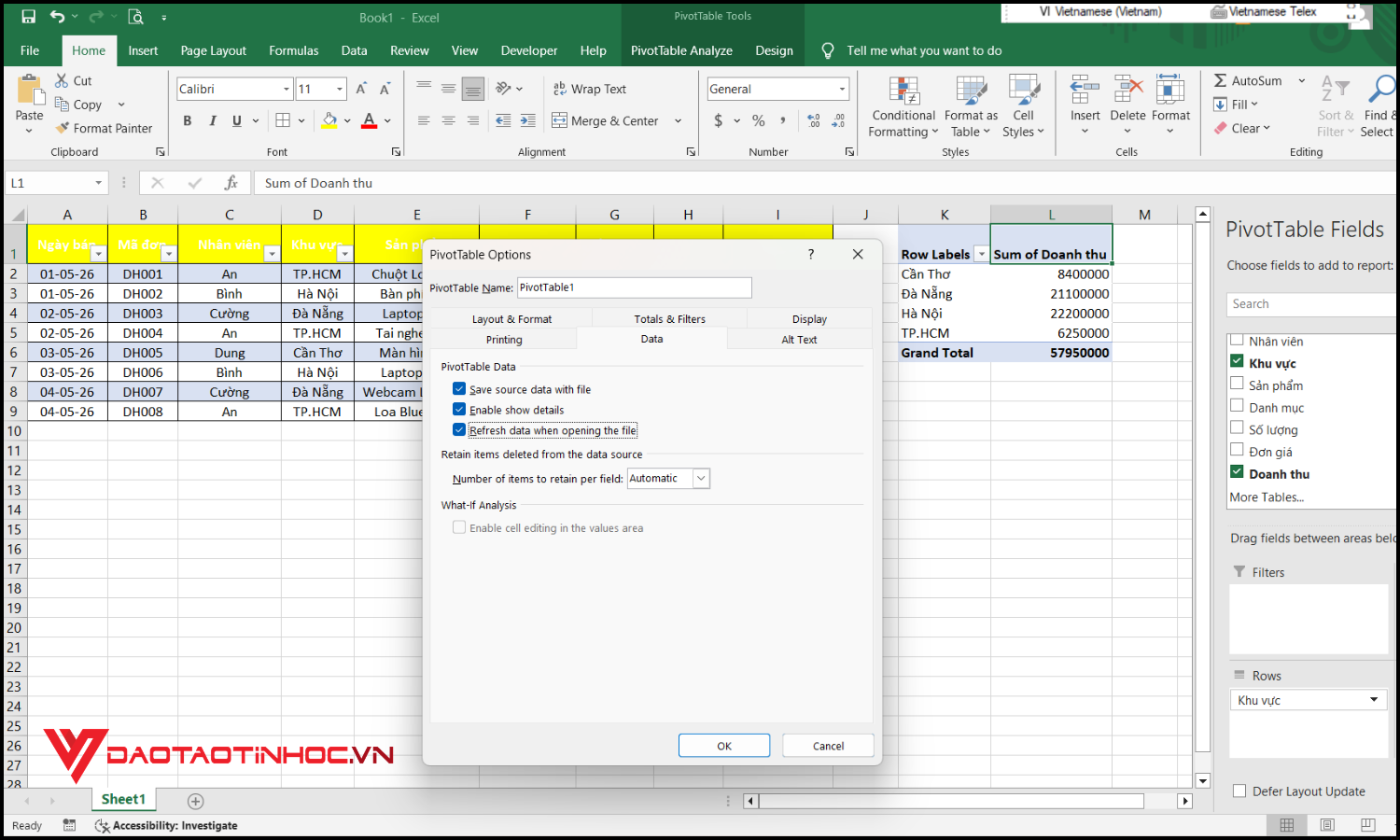
Task: Switch to Layout & Format dialog tab
Action: (x=511, y=319)
